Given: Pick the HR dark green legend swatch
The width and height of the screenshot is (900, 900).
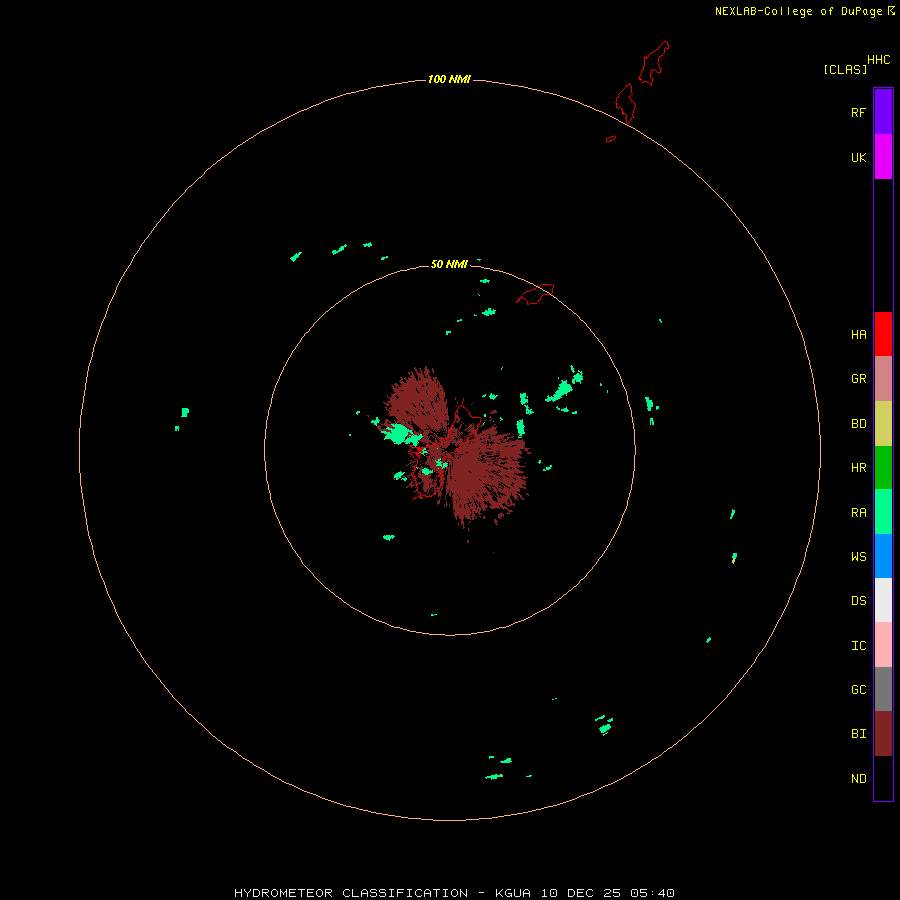Looking at the screenshot, I should 883,468.
